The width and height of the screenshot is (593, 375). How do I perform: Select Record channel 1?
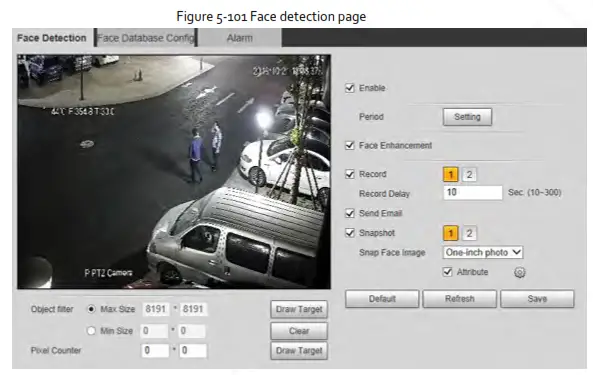coord(450,175)
